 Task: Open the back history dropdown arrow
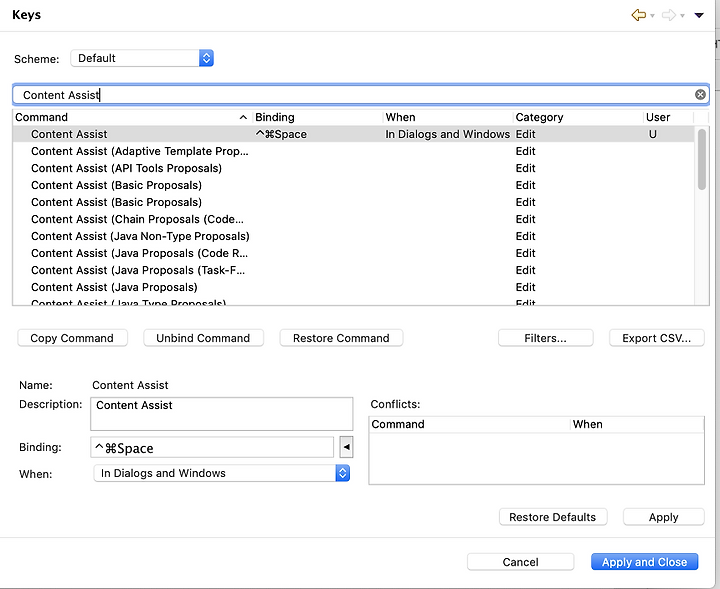coord(652,16)
